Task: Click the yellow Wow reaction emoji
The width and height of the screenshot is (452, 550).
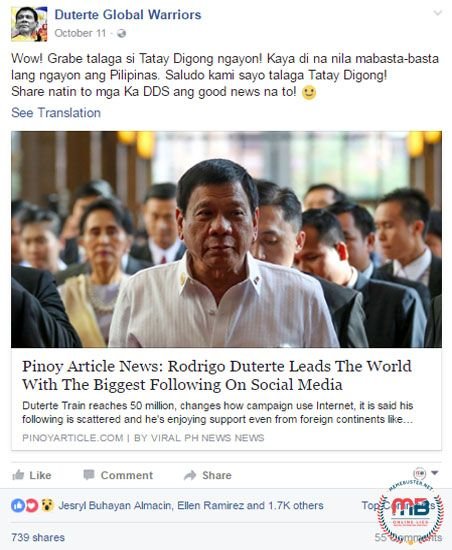Action: [x=47, y=505]
